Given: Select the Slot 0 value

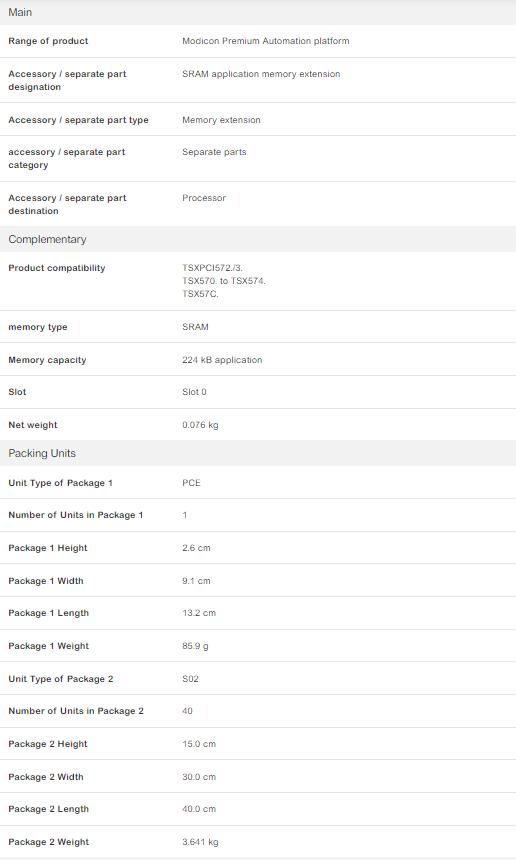Looking at the screenshot, I should click(194, 392).
